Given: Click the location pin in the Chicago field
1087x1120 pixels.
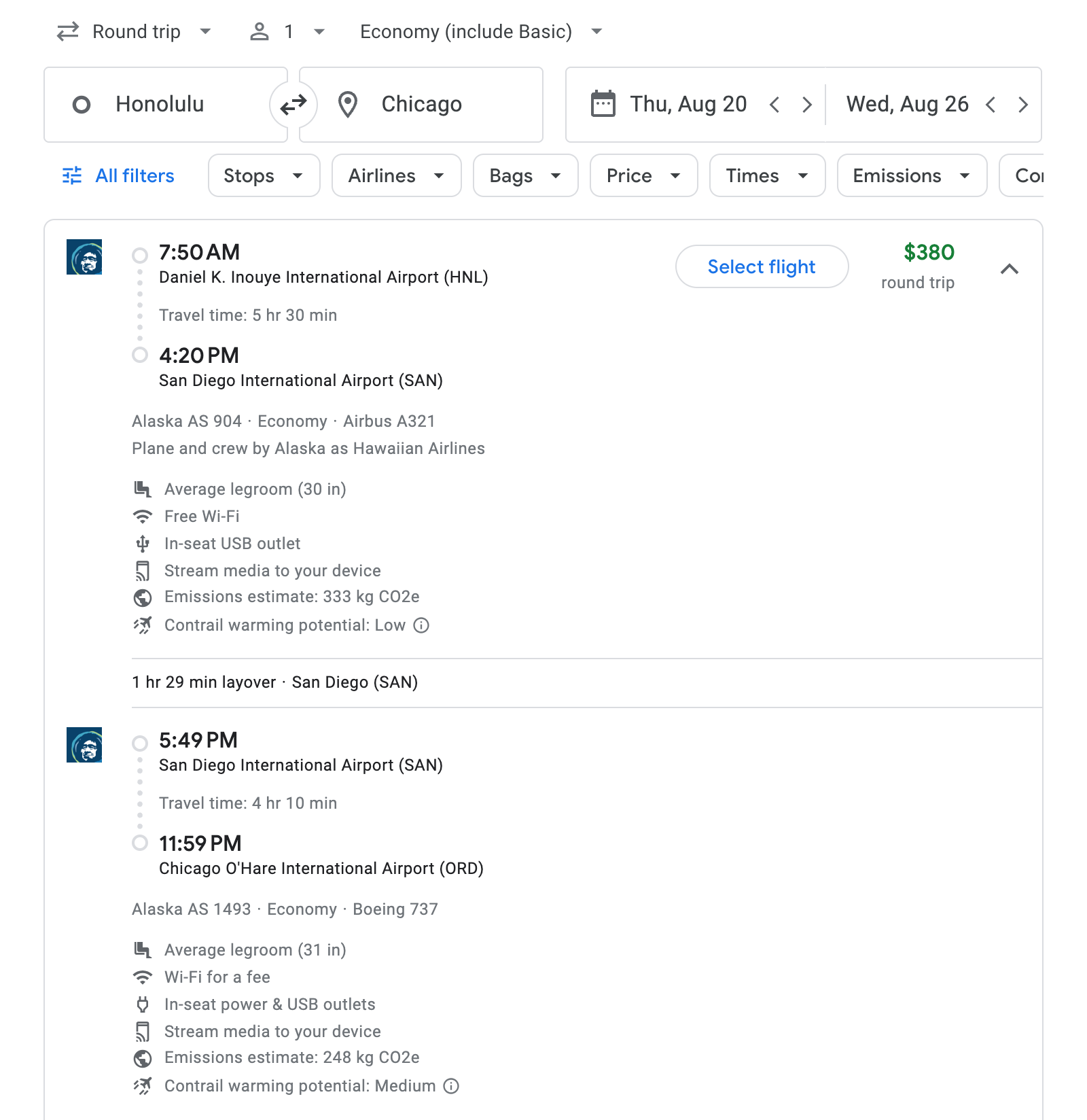Looking at the screenshot, I should pyautogui.click(x=348, y=104).
